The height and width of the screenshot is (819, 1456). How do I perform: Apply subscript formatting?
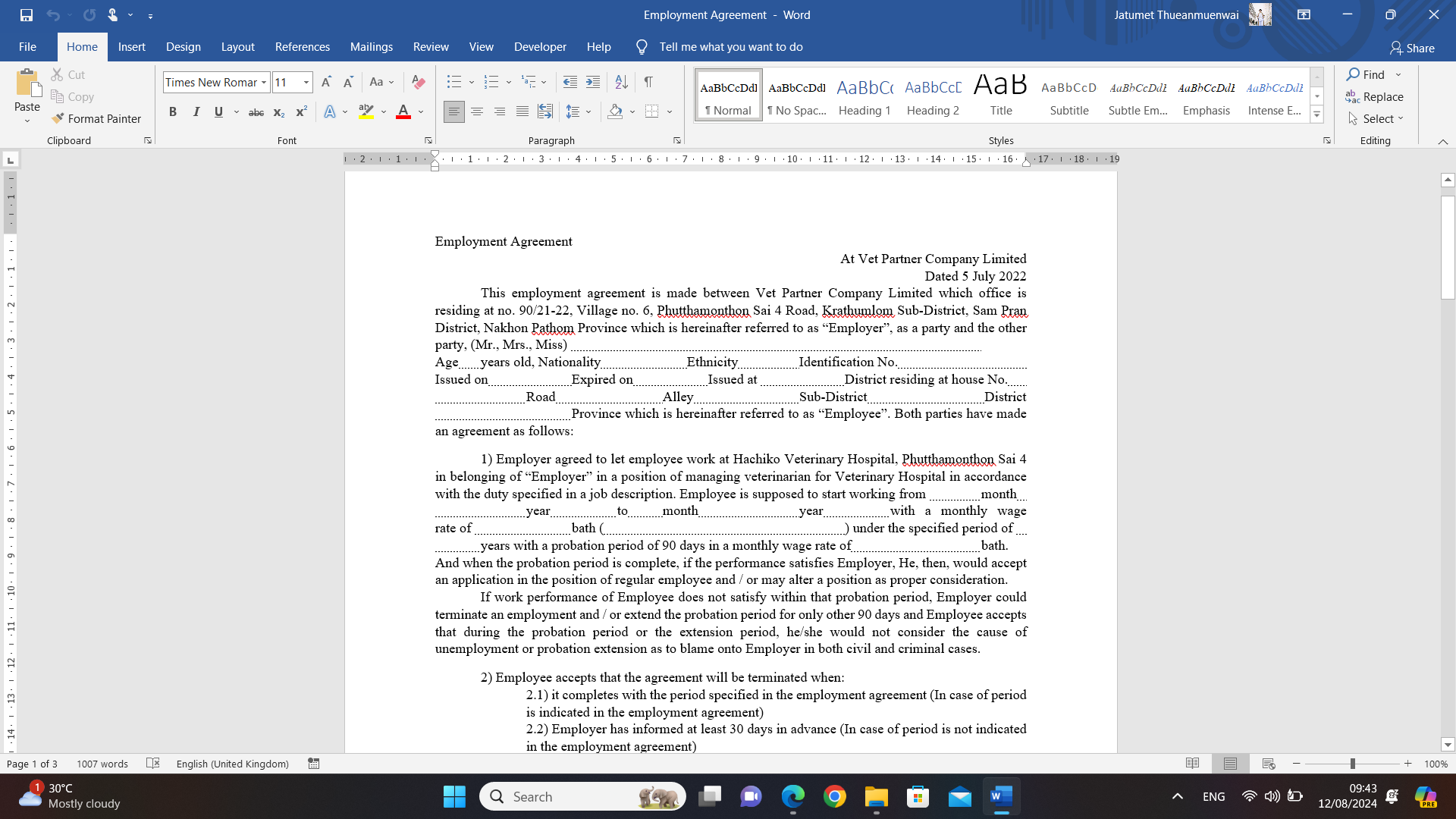279,112
